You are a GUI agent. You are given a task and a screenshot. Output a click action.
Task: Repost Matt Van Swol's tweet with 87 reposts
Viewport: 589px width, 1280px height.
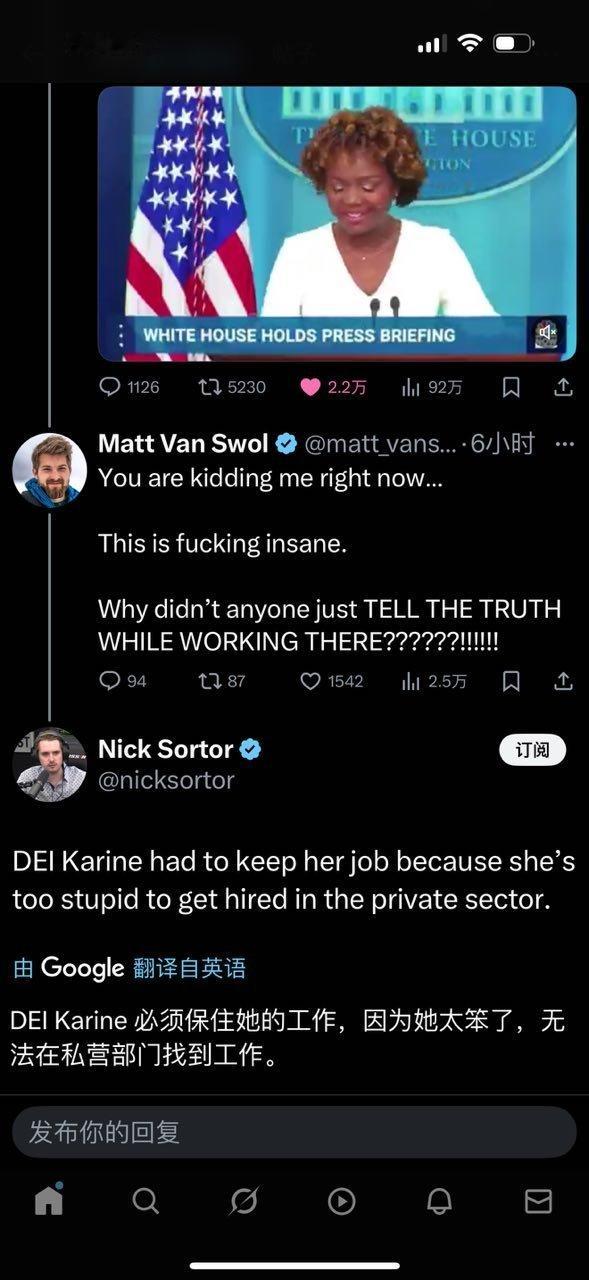point(222,681)
